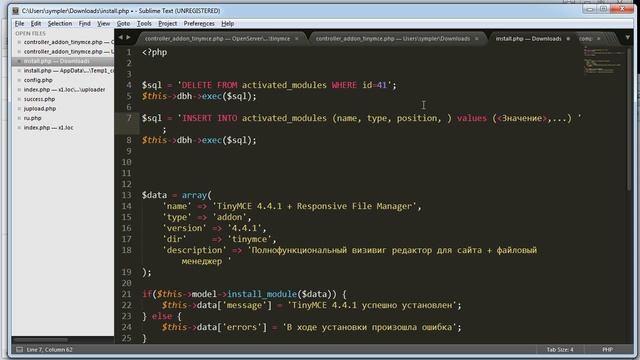Close the controller_addon_tinymce.php Users\sympler\Downloads tab
The image size is (640, 360).
(476, 39)
